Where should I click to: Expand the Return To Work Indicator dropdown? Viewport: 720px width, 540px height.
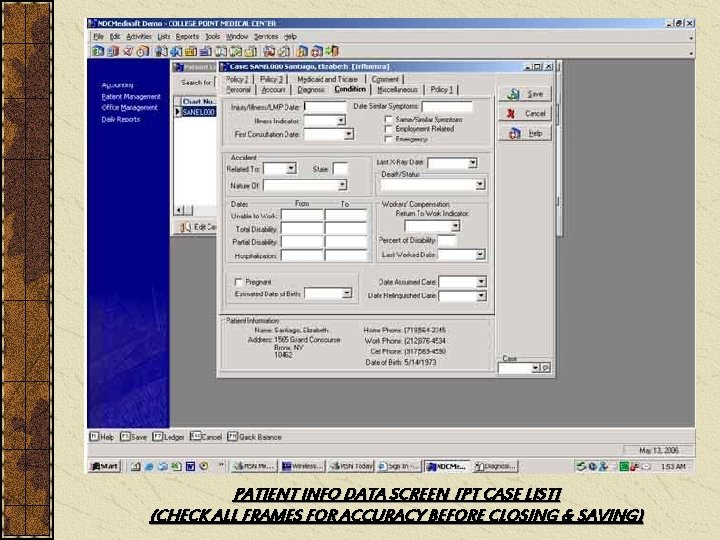[455, 226]
